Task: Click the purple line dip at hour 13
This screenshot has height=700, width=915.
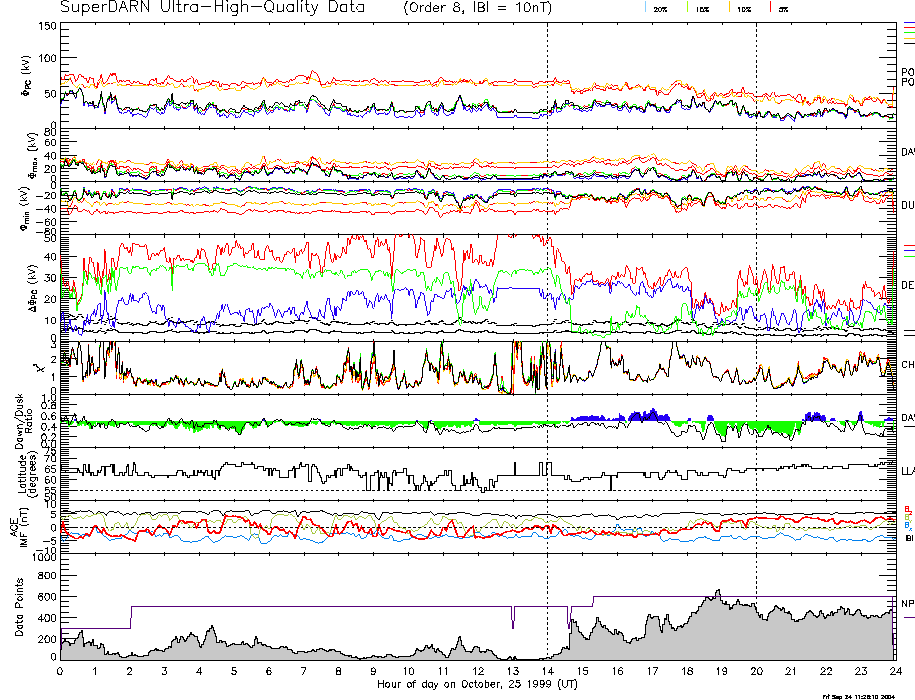Action: pyautogui.click(x=513, y=620)
